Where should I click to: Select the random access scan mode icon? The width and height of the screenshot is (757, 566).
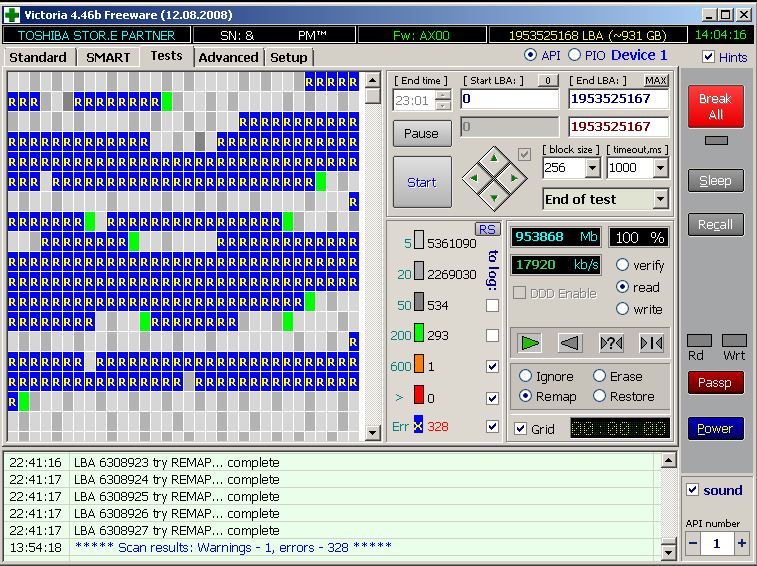tap(610, 343)
